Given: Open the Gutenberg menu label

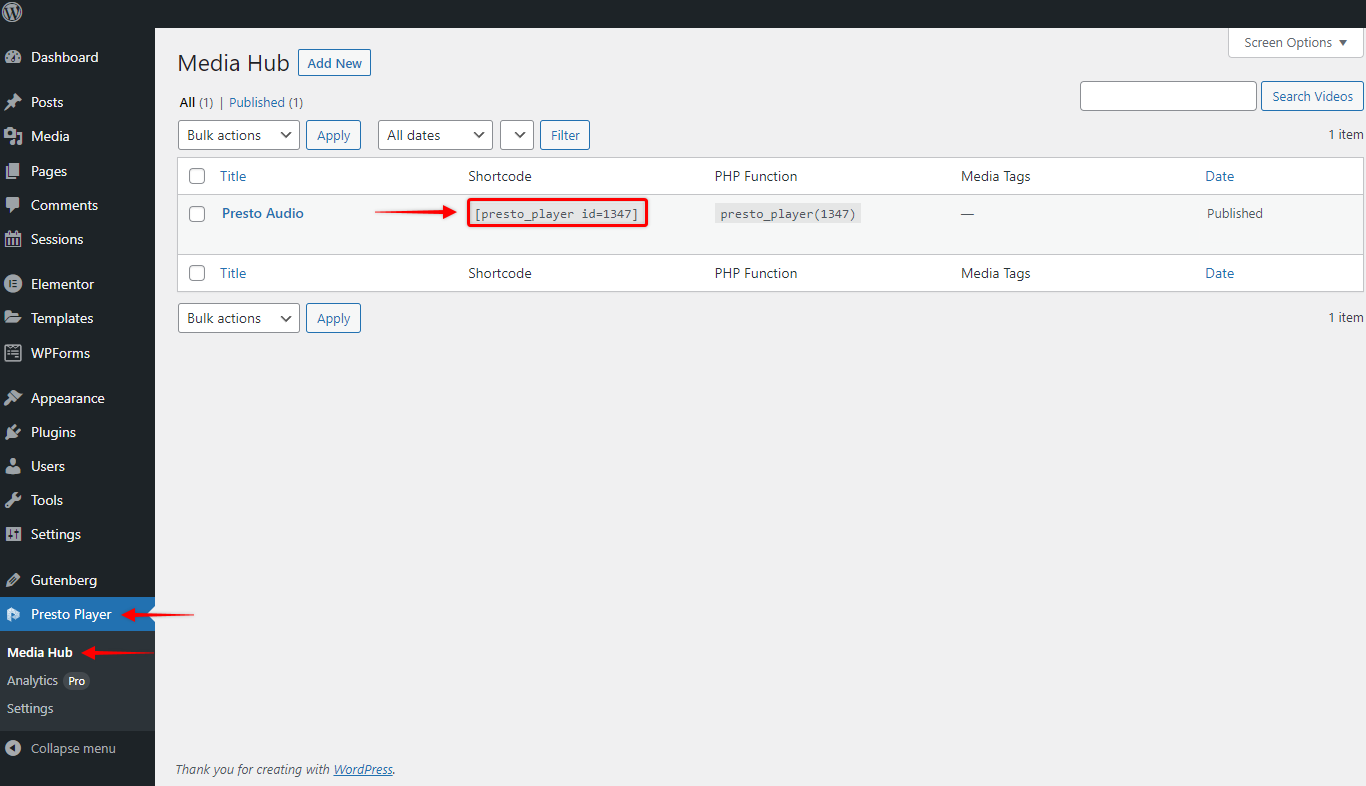Looking at the screenshot, I should (x=64, y=580).
